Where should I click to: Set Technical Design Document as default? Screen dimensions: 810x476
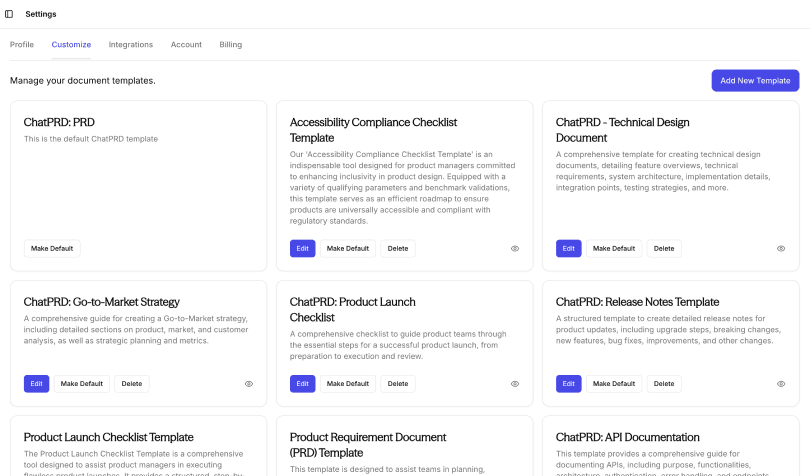click(x=614, y=248)
